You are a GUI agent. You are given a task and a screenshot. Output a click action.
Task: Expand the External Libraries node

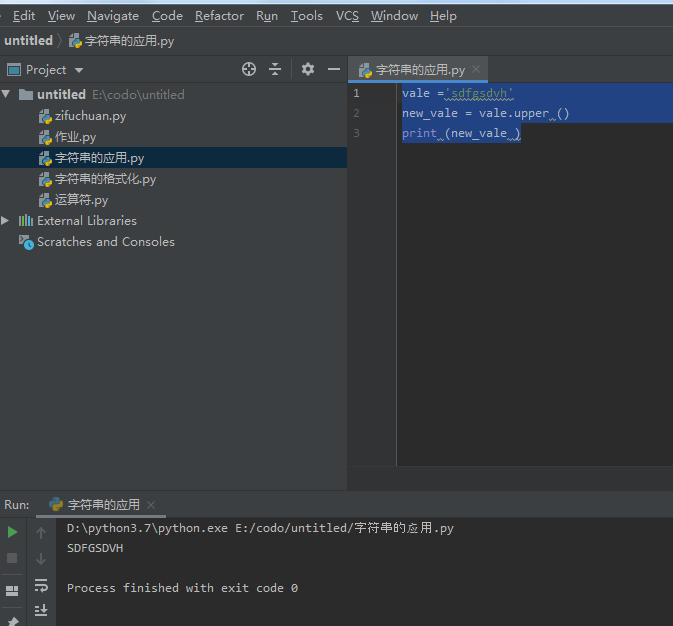(5, 221)
